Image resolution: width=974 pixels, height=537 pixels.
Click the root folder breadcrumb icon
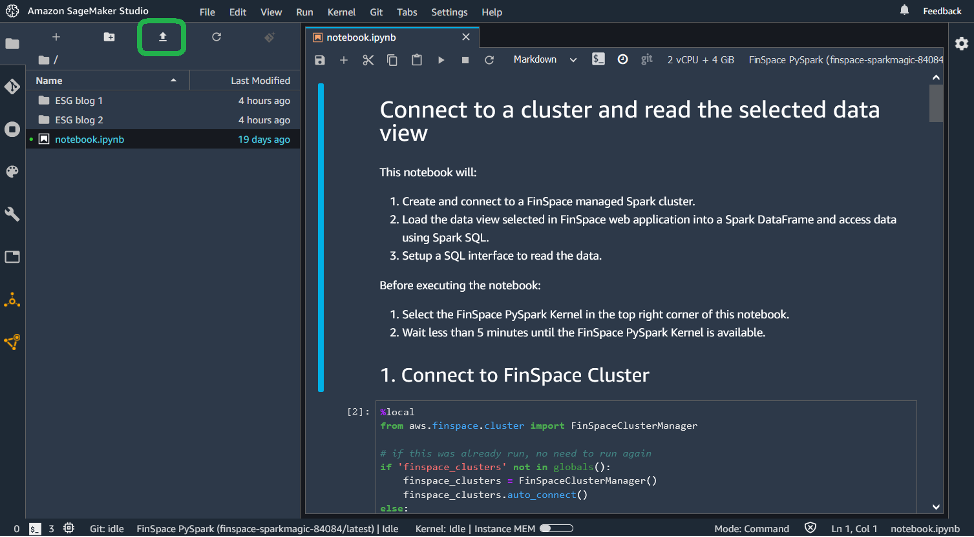pyautogui.click(x=43, y=60)
